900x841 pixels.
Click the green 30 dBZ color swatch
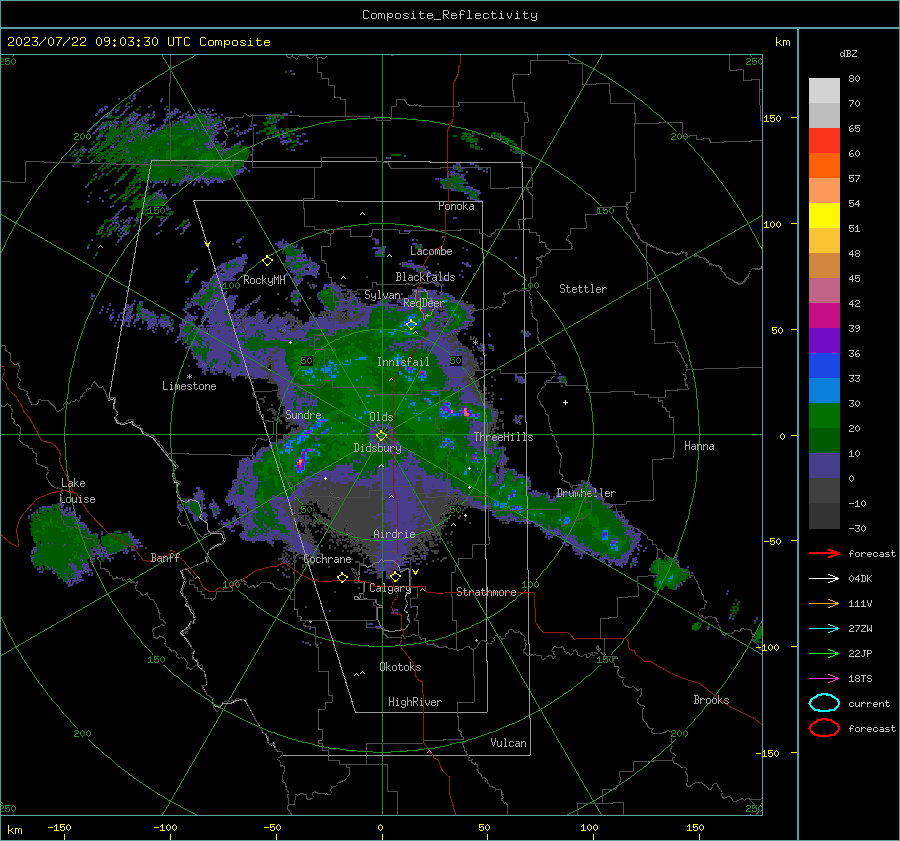coord(824,415)
